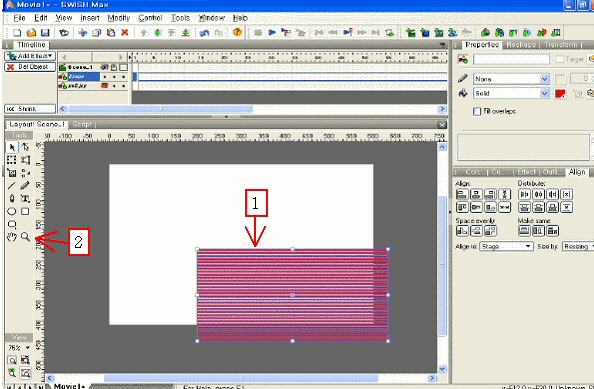Click Align left icon in Align panel
The image size is (594, 389).
(462, 194)
